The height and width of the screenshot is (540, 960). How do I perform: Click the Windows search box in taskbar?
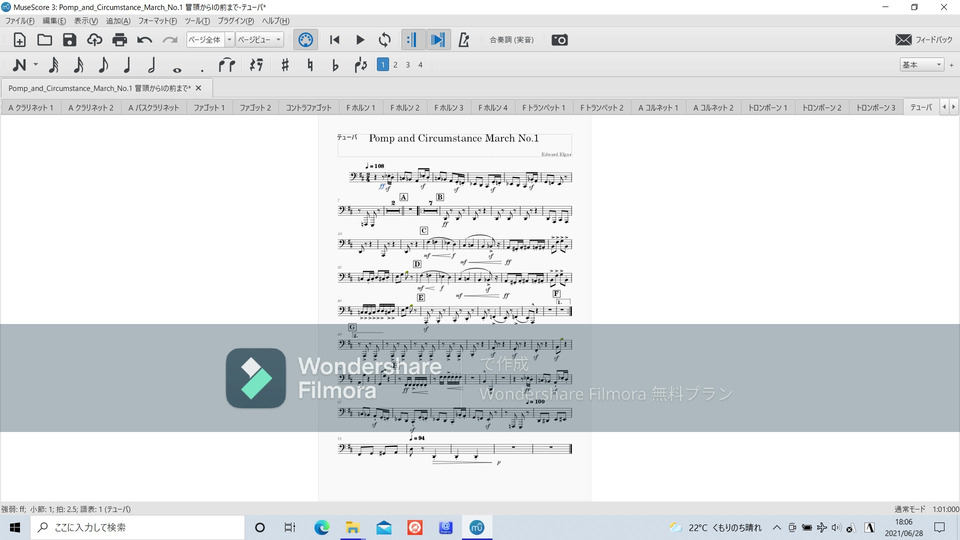click(x=138, y=527)
